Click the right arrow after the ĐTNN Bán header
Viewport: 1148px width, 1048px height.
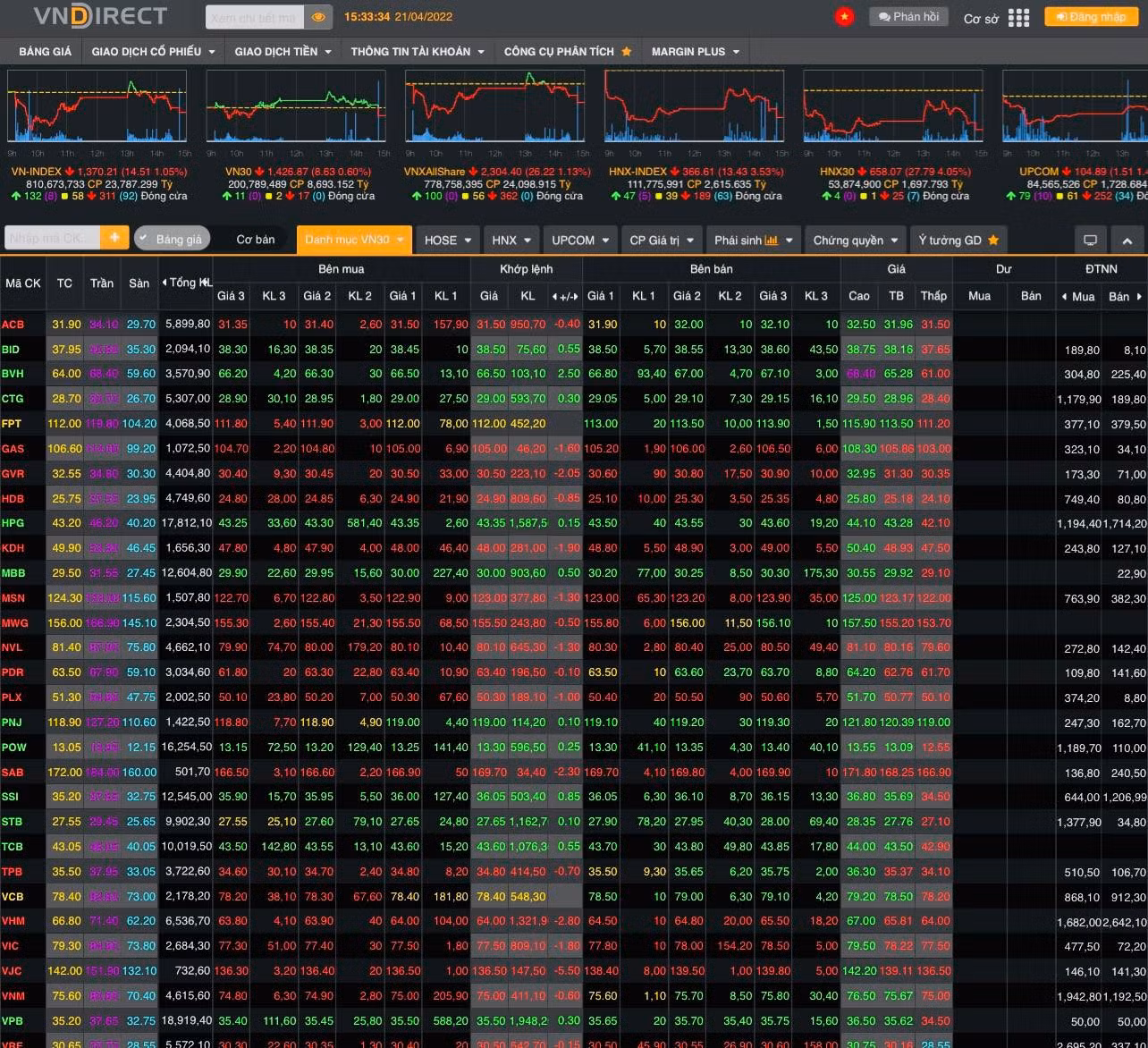coord(1139,296)
